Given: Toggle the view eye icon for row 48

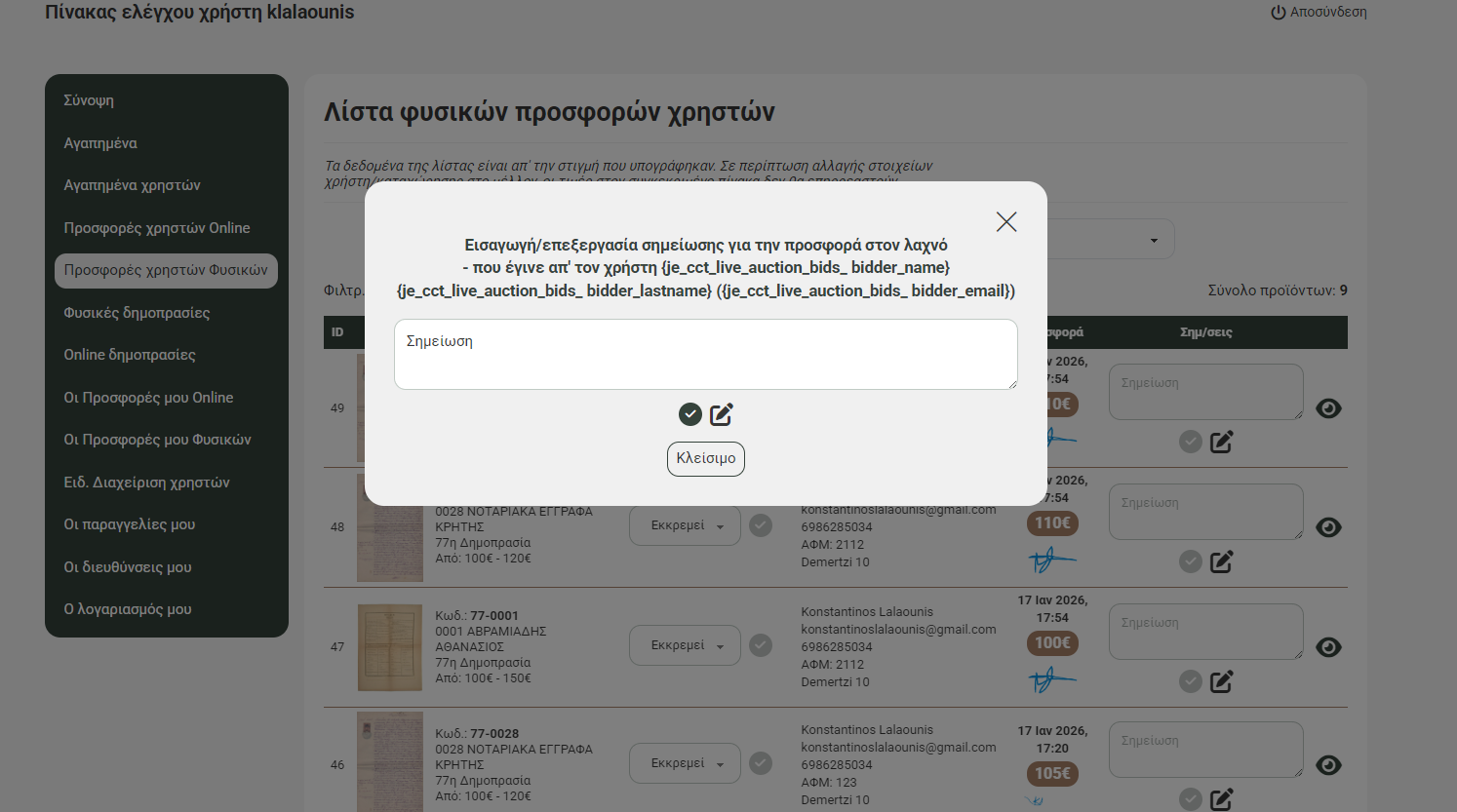Looking at the screenshot, I should [1328, 527].
